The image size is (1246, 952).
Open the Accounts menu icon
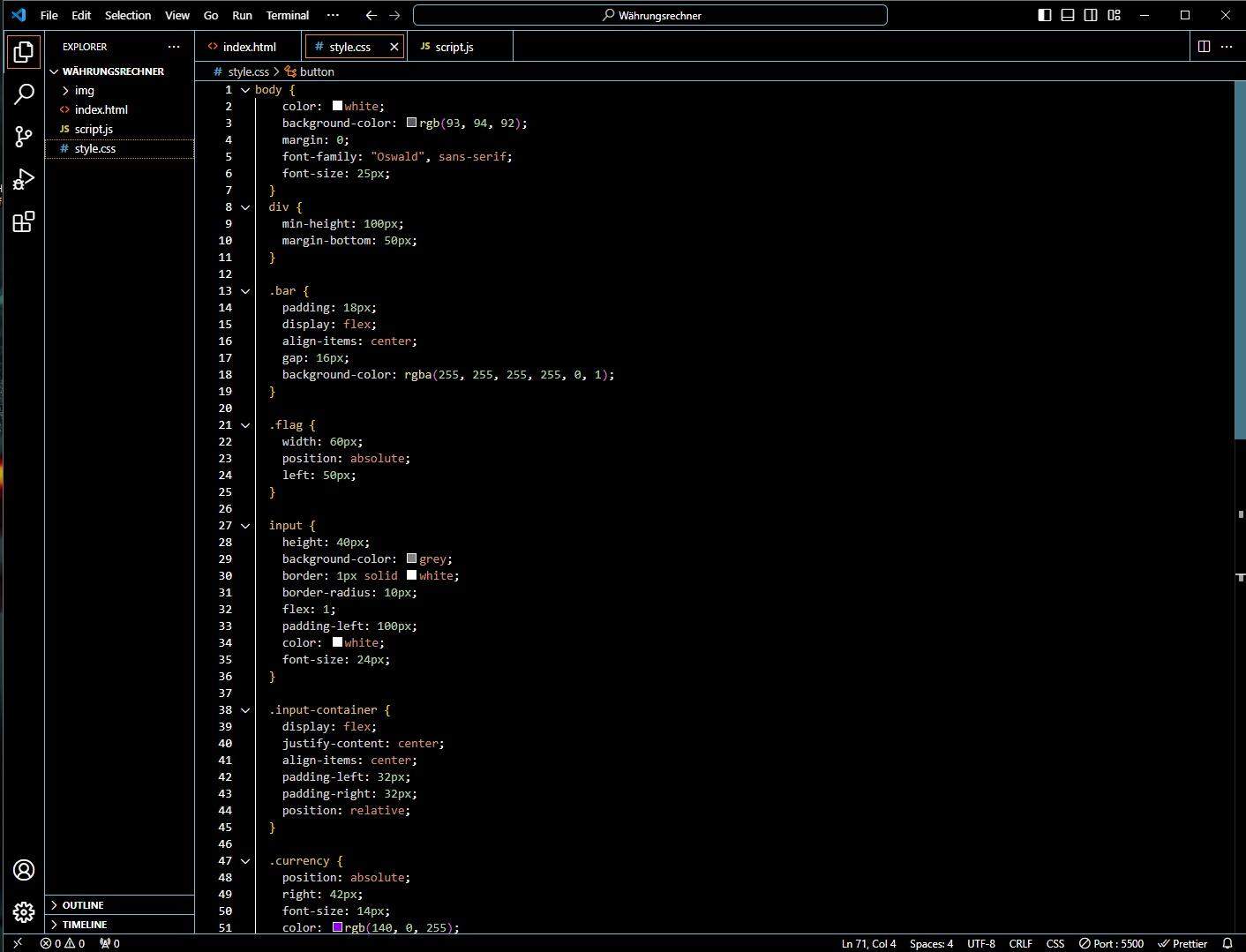(x=24, y=870)
